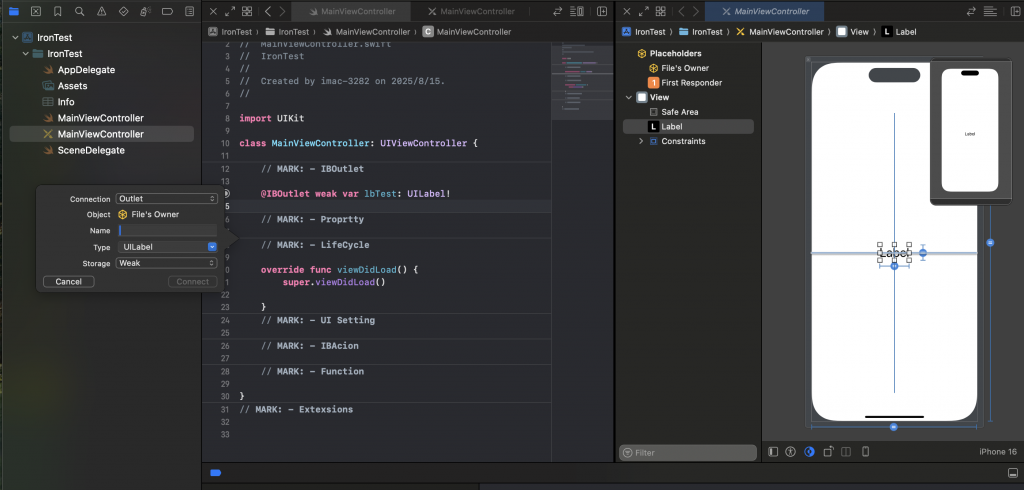Image resolution: width=1024 pixels, height=490 pixels.
Task: Collapse the View item in outline
Action: [x=629, y=97]
